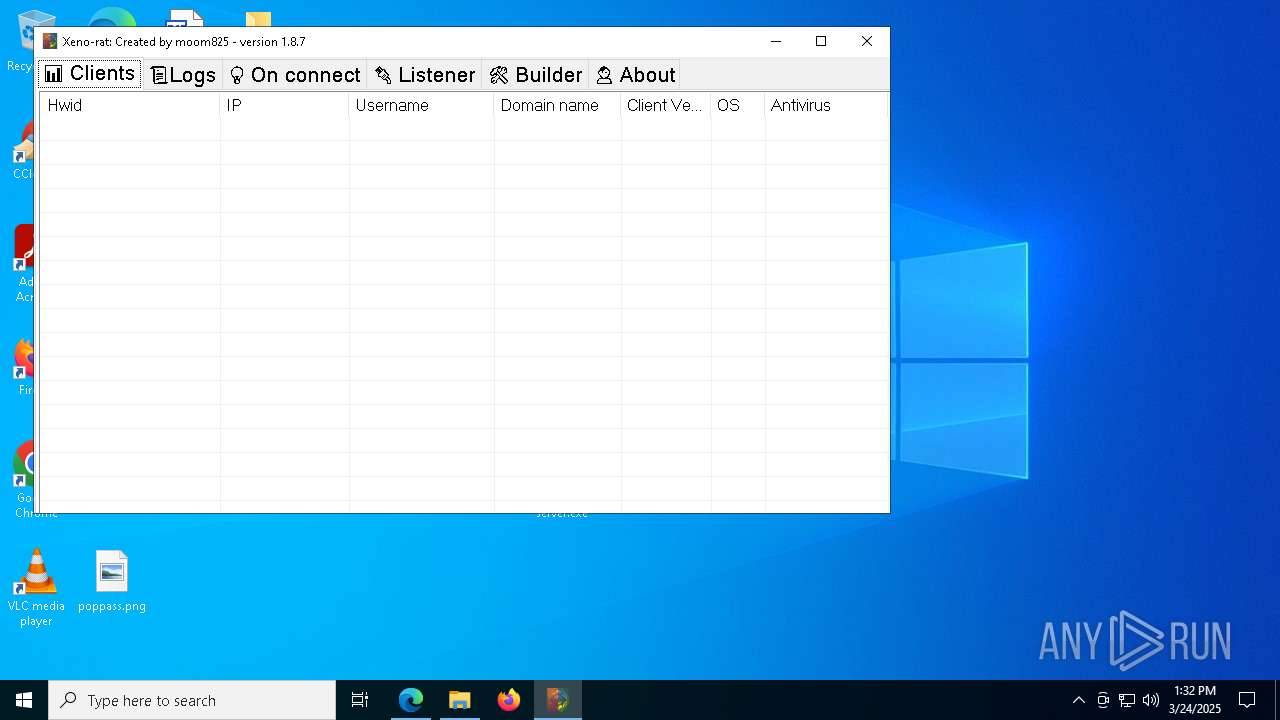Go to the Listener tab

pos(425,75)
